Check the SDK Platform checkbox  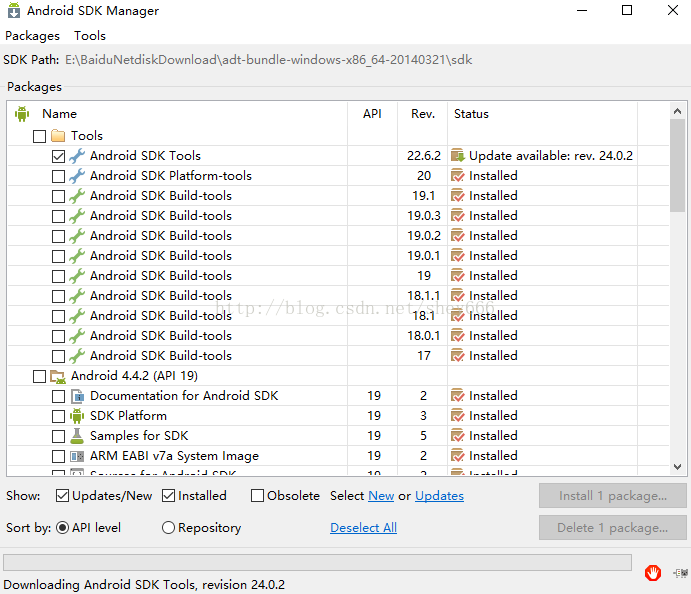[58, 416]
